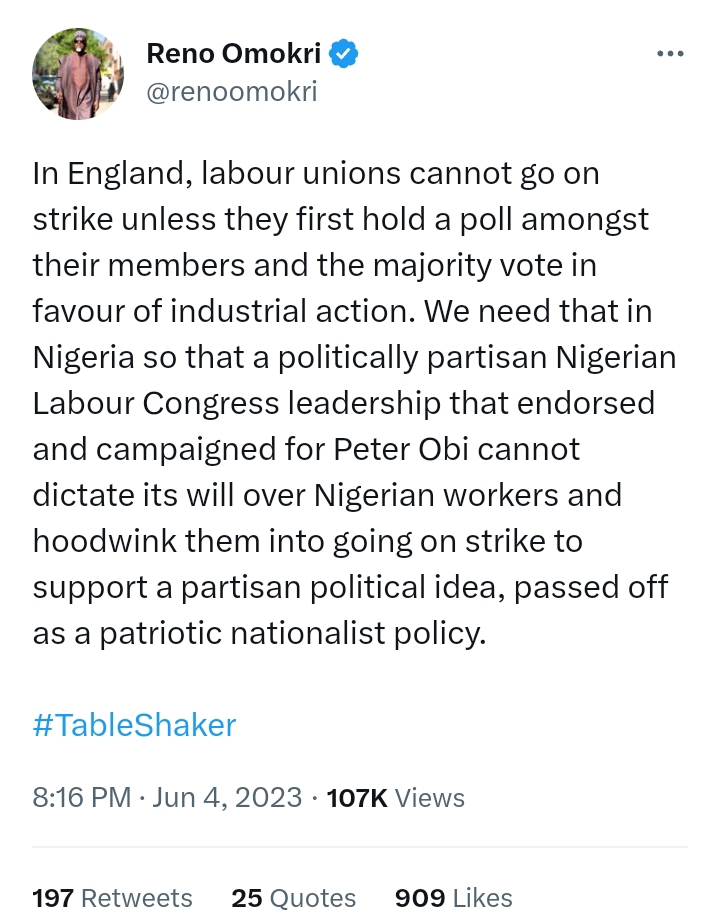This screenshot has width=720, height=924.
Task: Click the Reno Omokri display name
Action: click(x=236, y=54)
